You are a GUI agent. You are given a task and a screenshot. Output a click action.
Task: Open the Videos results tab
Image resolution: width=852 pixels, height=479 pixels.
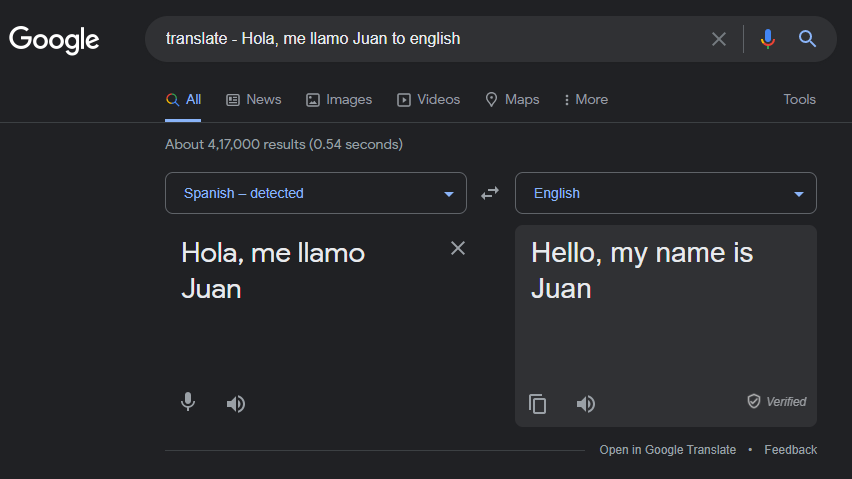(429, 99)
